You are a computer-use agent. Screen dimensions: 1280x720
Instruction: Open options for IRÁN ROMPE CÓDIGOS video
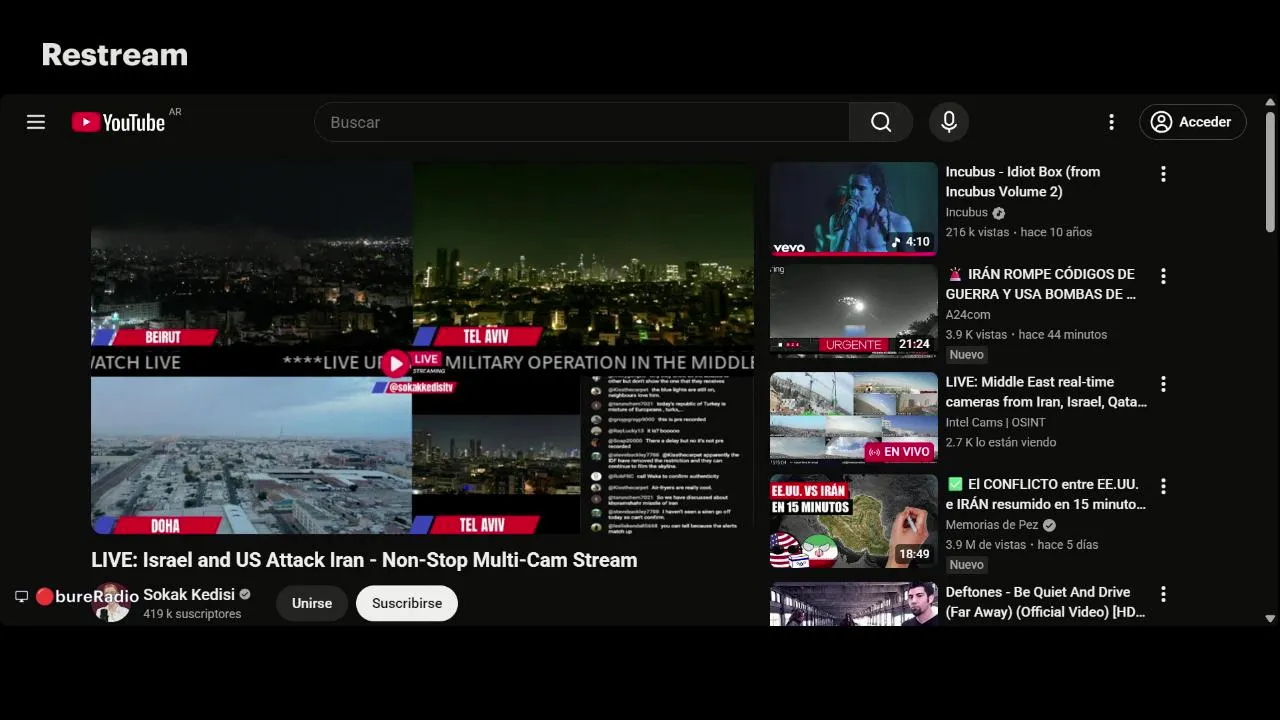coord(1163,276)
